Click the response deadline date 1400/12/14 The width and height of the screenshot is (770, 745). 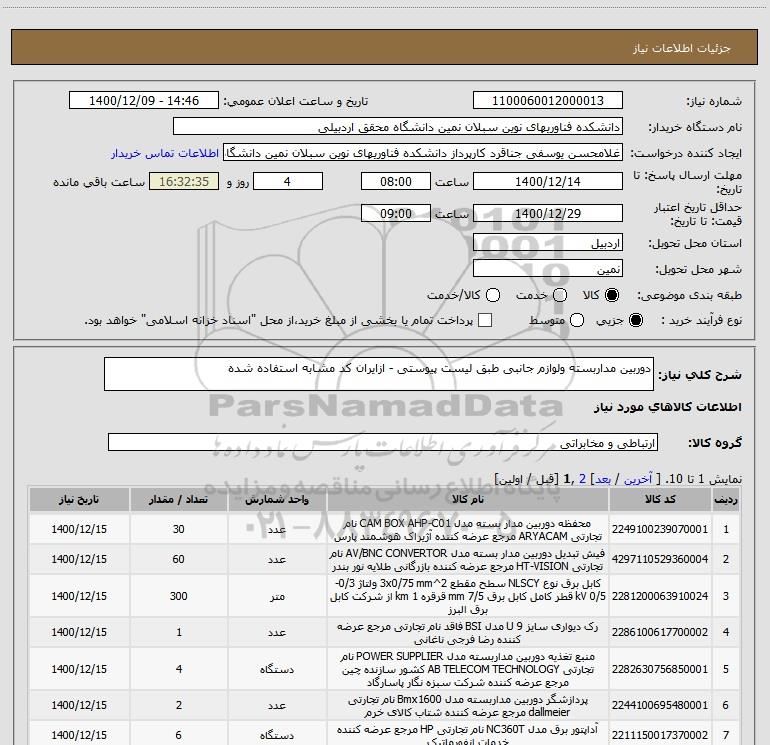(548, 182)
